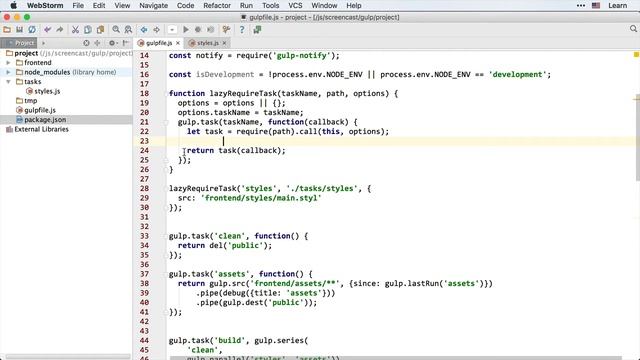Click the Redo arrow icon
640x360 pixels.
pyautogui.click(x=60, y=29)
